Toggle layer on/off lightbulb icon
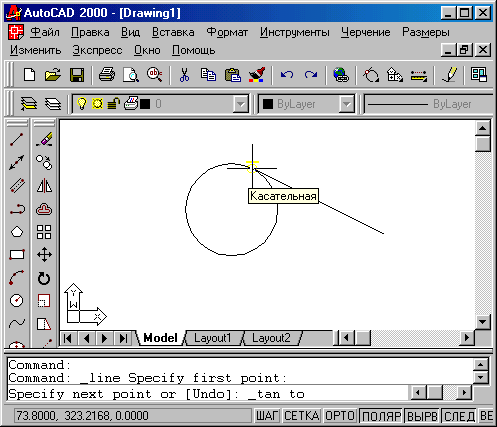This screenshot has height=427, width=497. click(x=82, y=103)
